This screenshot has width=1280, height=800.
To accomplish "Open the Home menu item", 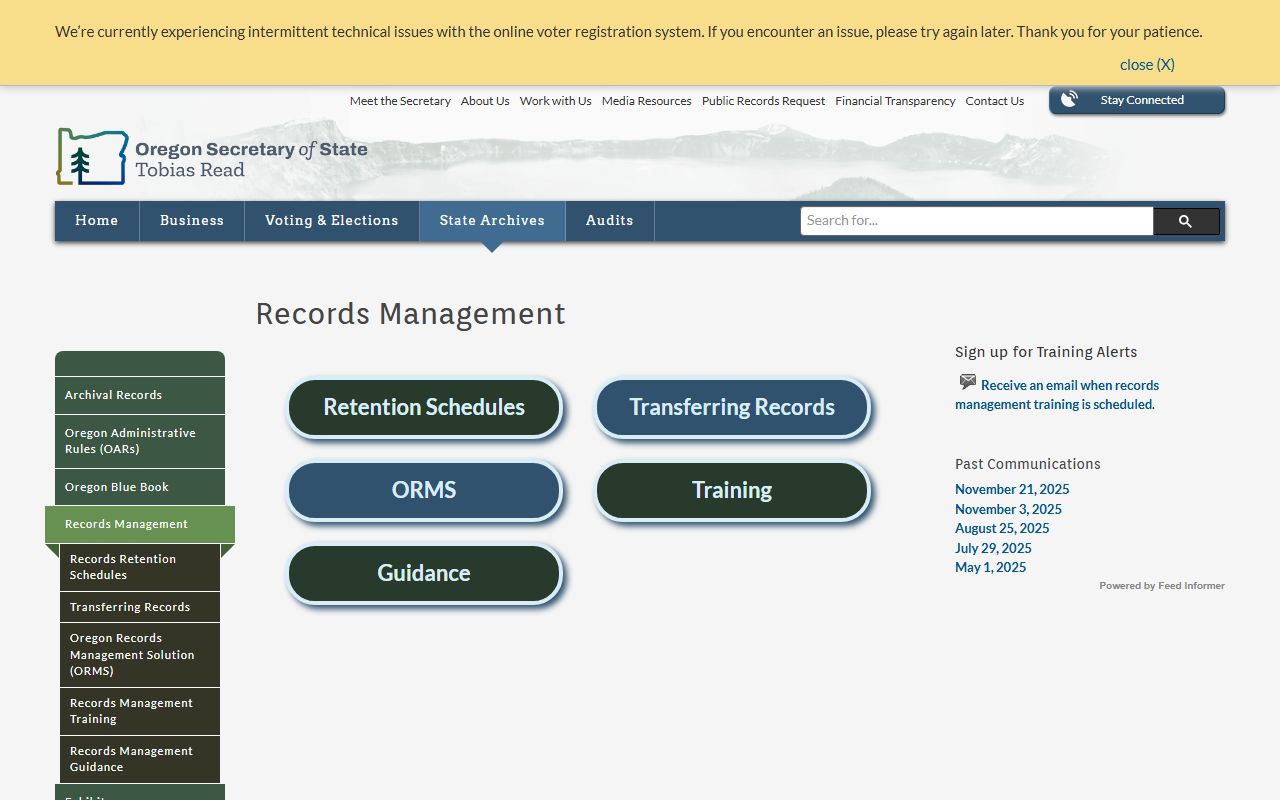I will coord(97,221).
